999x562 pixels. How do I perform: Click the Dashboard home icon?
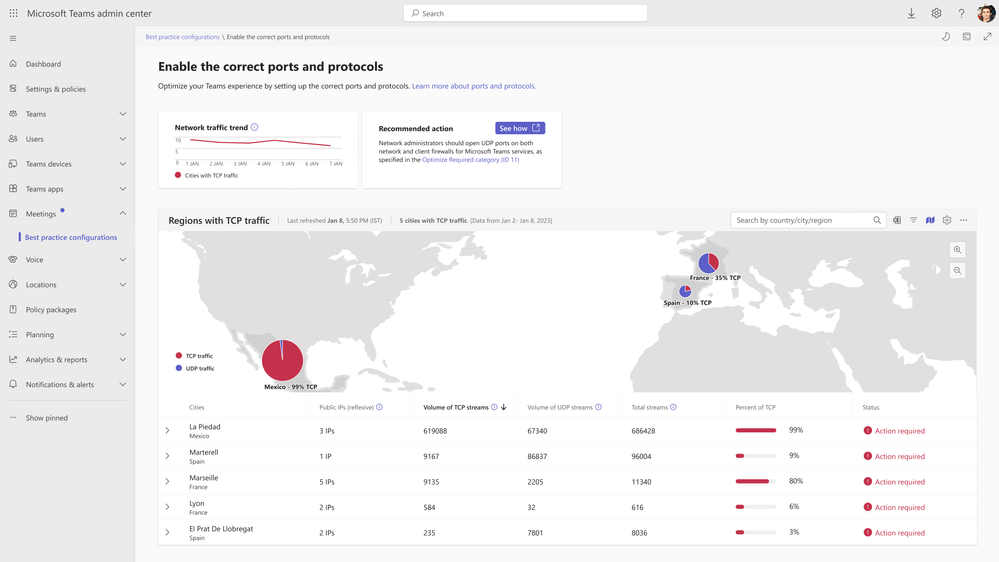(x=13, y=64)
